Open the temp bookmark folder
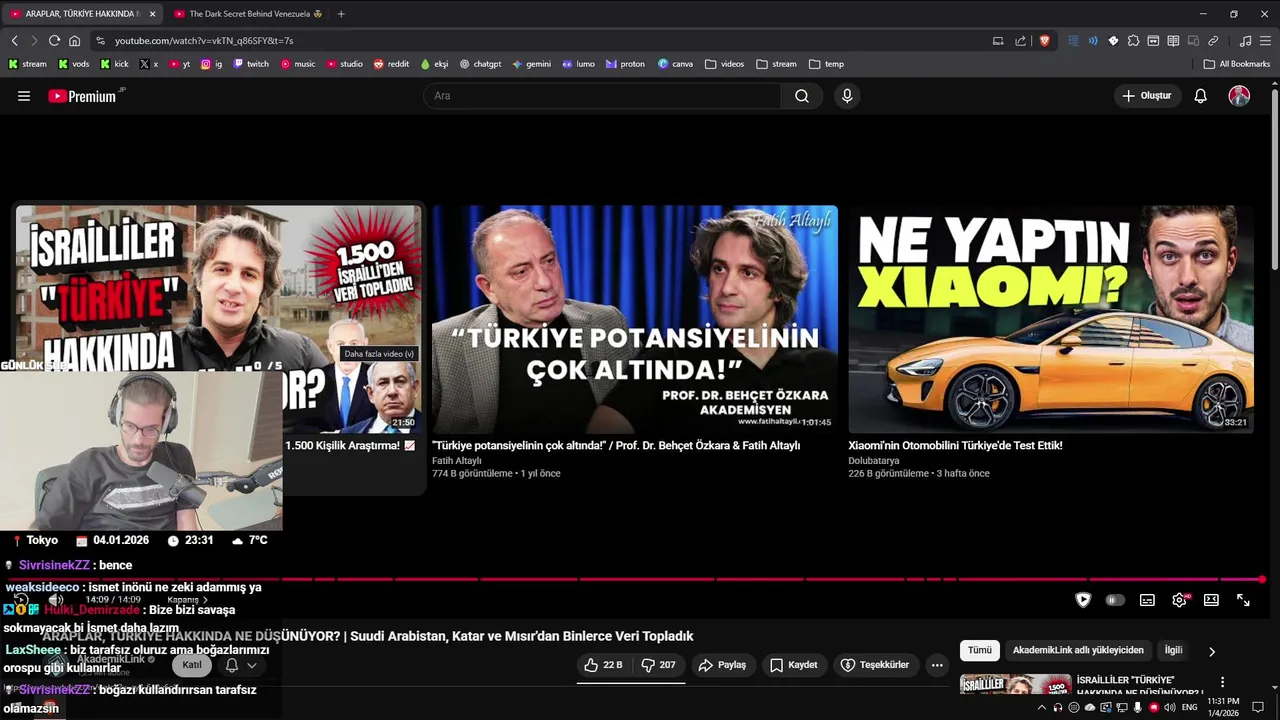The image size is (1280, 720). (x=827, y=64)
